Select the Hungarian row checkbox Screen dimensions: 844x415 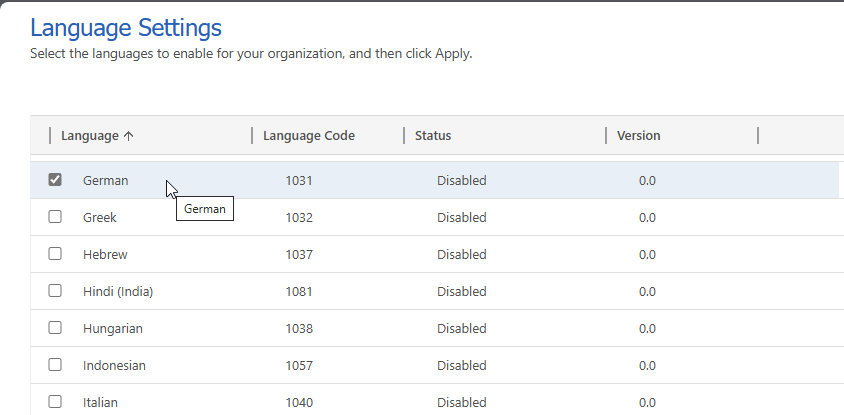pos(55,328)
